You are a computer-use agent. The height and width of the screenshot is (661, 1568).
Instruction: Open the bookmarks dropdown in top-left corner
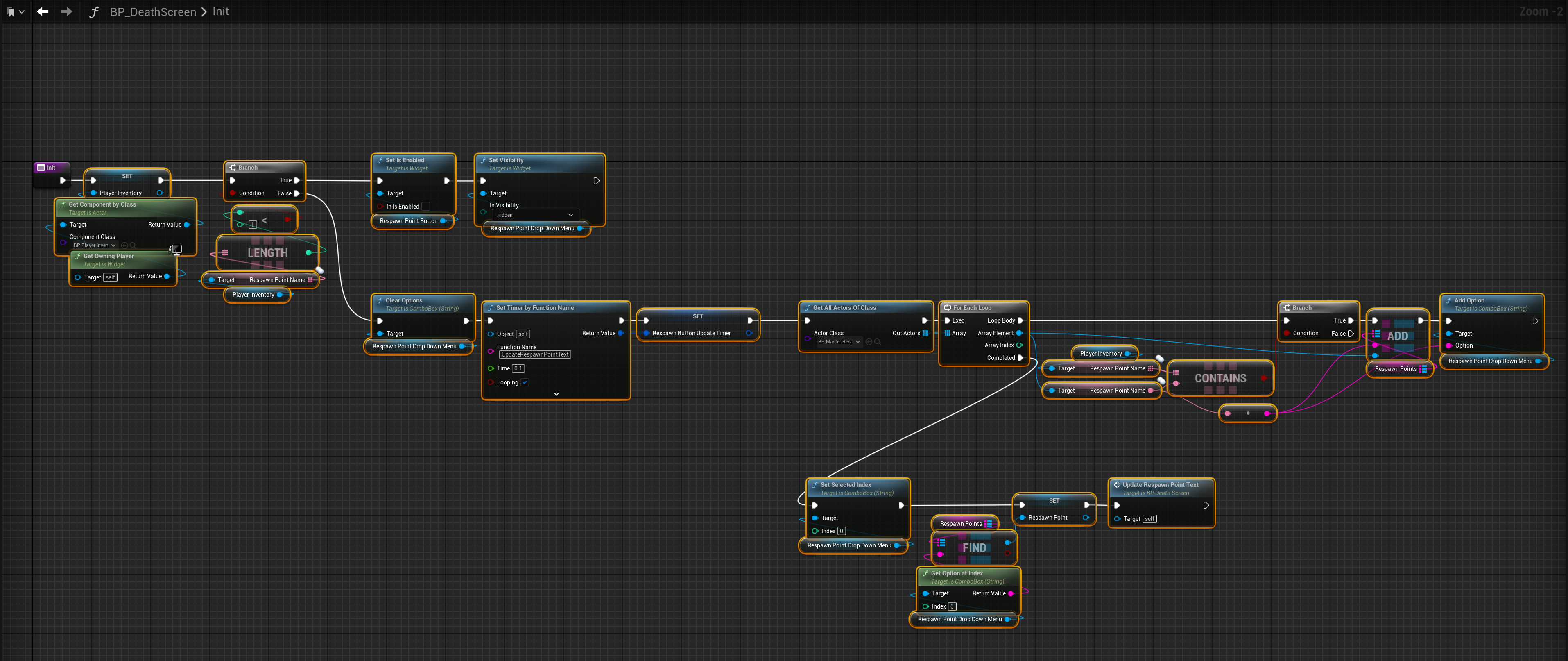pos(15,11)
